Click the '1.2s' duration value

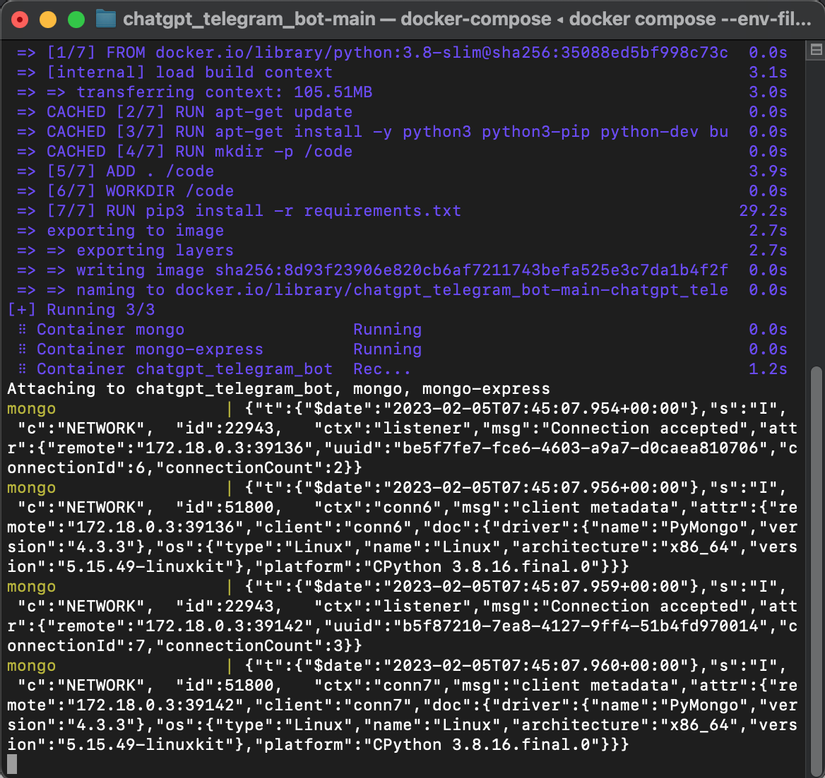click(x=768, y=369)
